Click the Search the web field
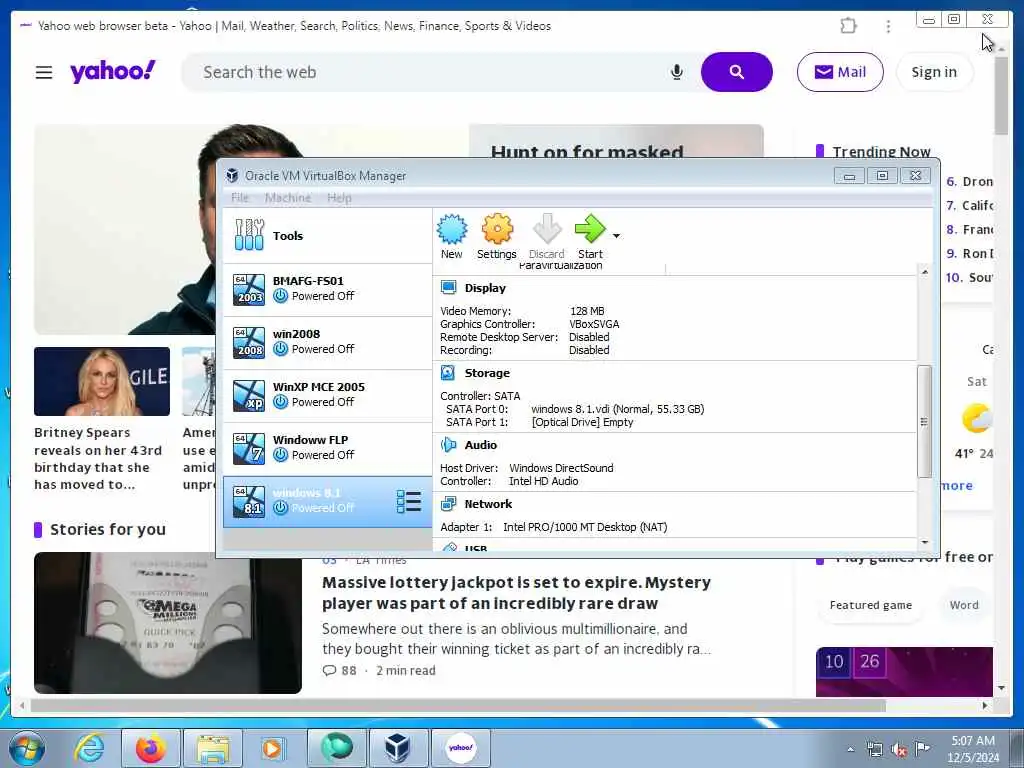This screenshot has width=1024, height=768. pyautogui.click(x=431, y=72)
